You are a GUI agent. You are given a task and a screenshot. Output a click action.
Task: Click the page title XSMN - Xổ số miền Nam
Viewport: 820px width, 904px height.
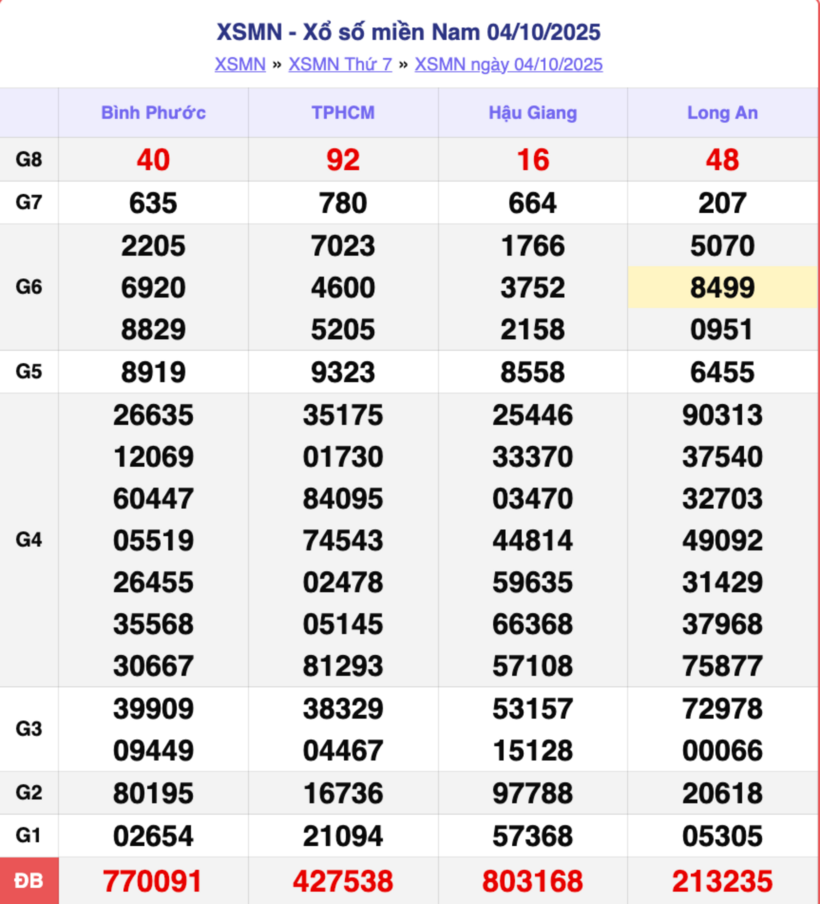(x=409, y=32)
